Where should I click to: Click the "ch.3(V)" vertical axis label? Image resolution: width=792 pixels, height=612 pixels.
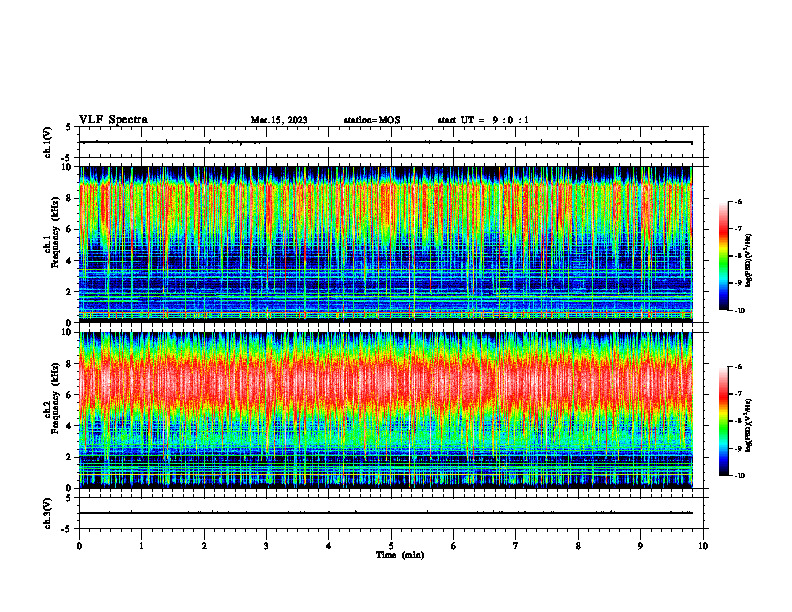pos(48,513)
